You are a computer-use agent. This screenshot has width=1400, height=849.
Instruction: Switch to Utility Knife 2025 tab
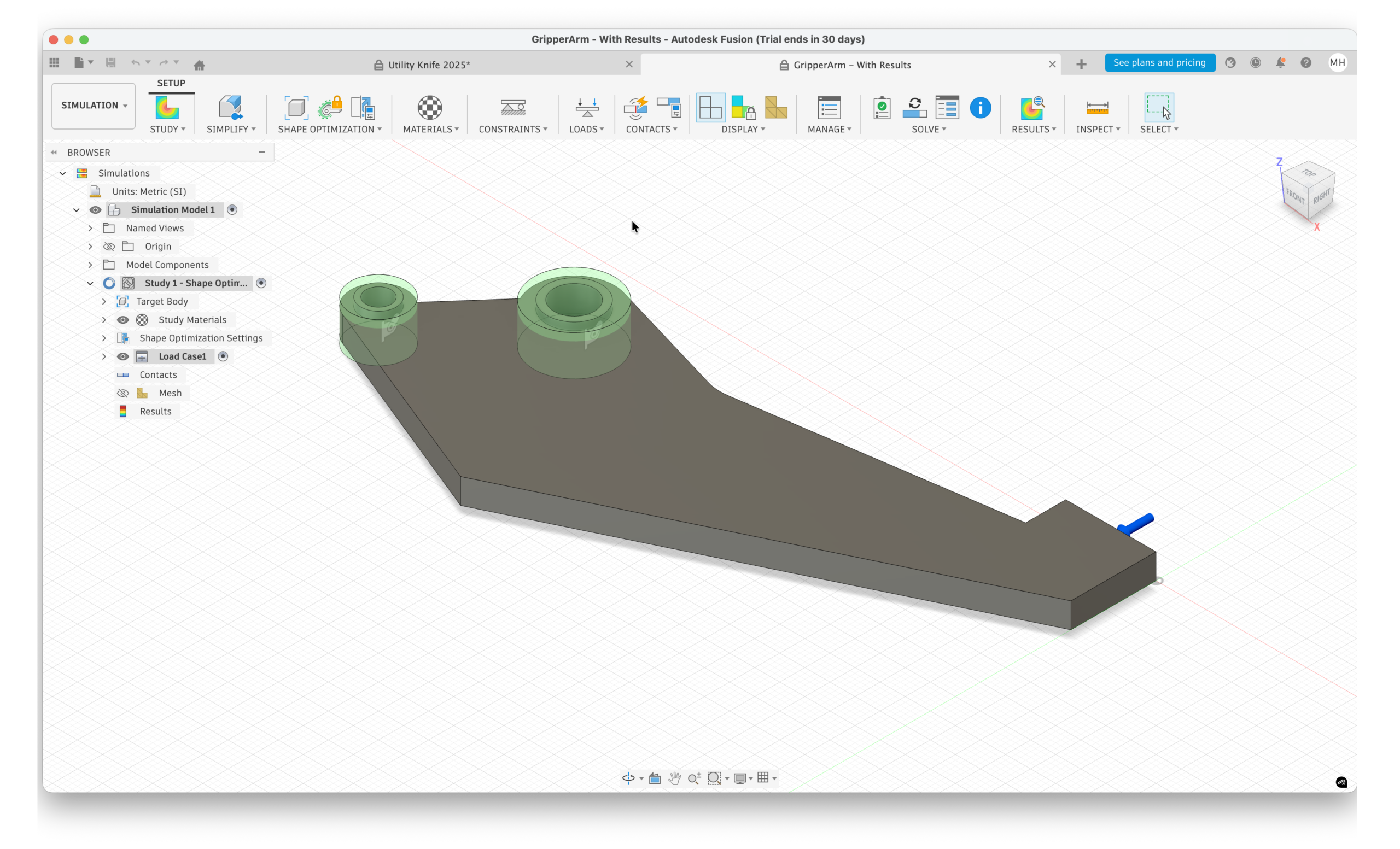click(x=429, y=65)
